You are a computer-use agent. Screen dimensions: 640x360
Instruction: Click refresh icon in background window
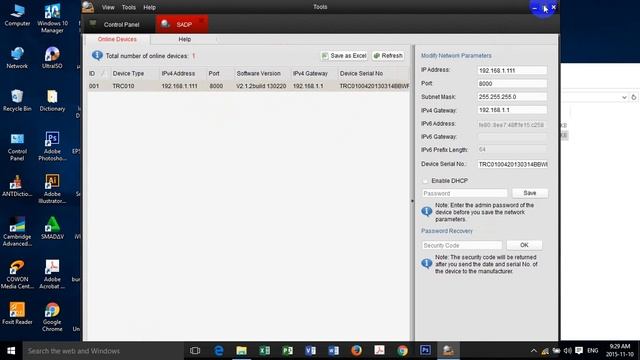634,97
